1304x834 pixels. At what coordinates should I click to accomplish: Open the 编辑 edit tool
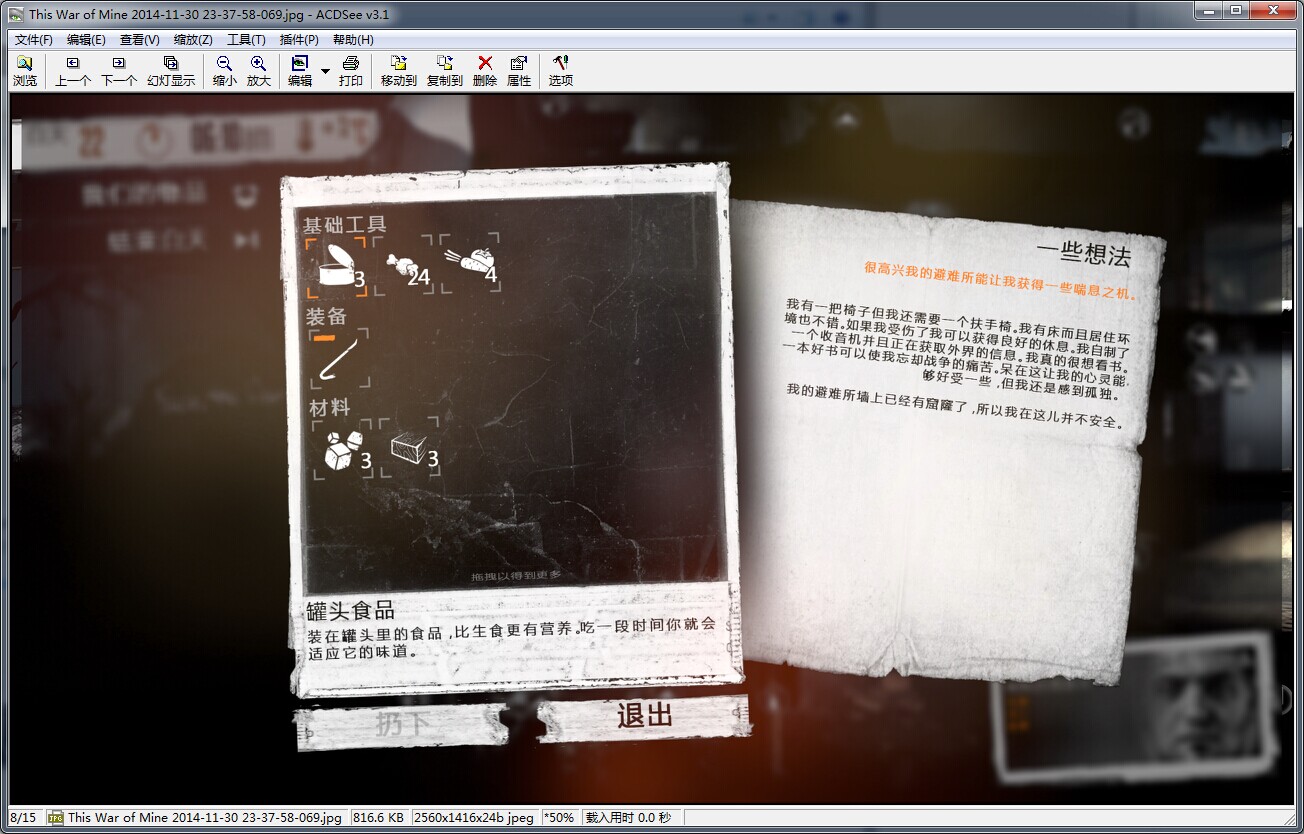tap(300, 71)
